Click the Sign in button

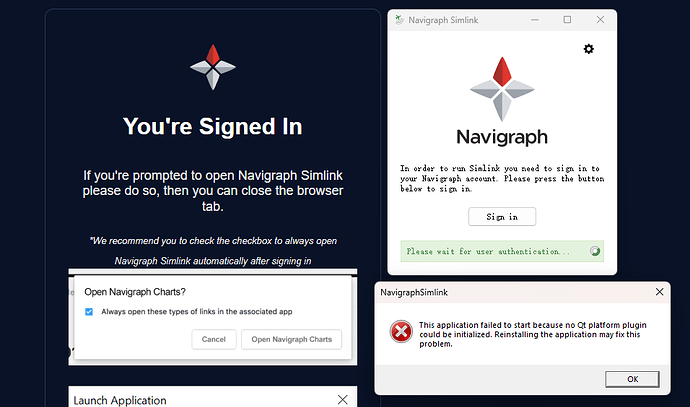pyautogui.click(x=502, y=216)
